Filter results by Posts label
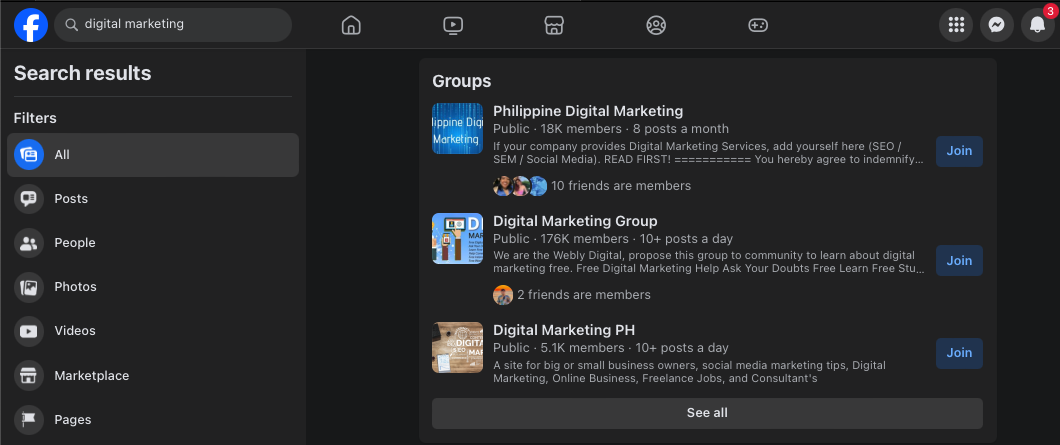The height and width of the screenshot is (445, 1060). click(71, 199)
